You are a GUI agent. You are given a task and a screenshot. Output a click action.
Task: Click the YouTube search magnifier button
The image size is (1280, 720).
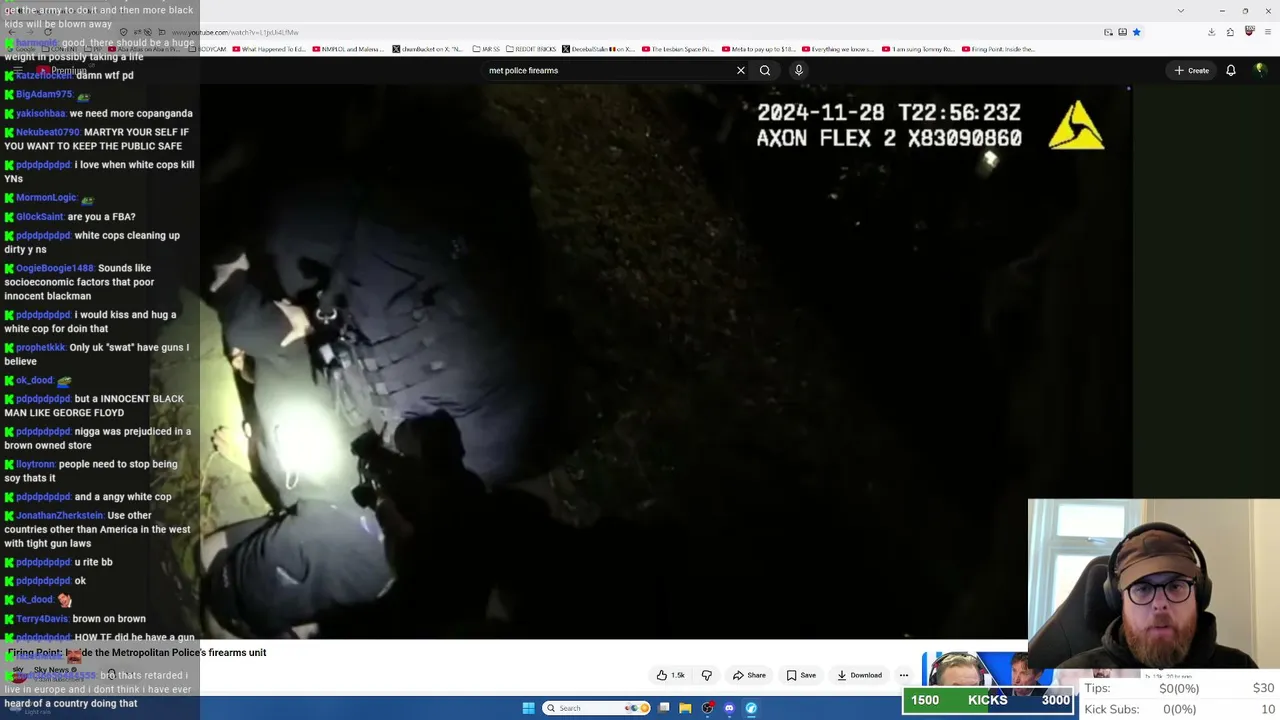click(765, 70)
